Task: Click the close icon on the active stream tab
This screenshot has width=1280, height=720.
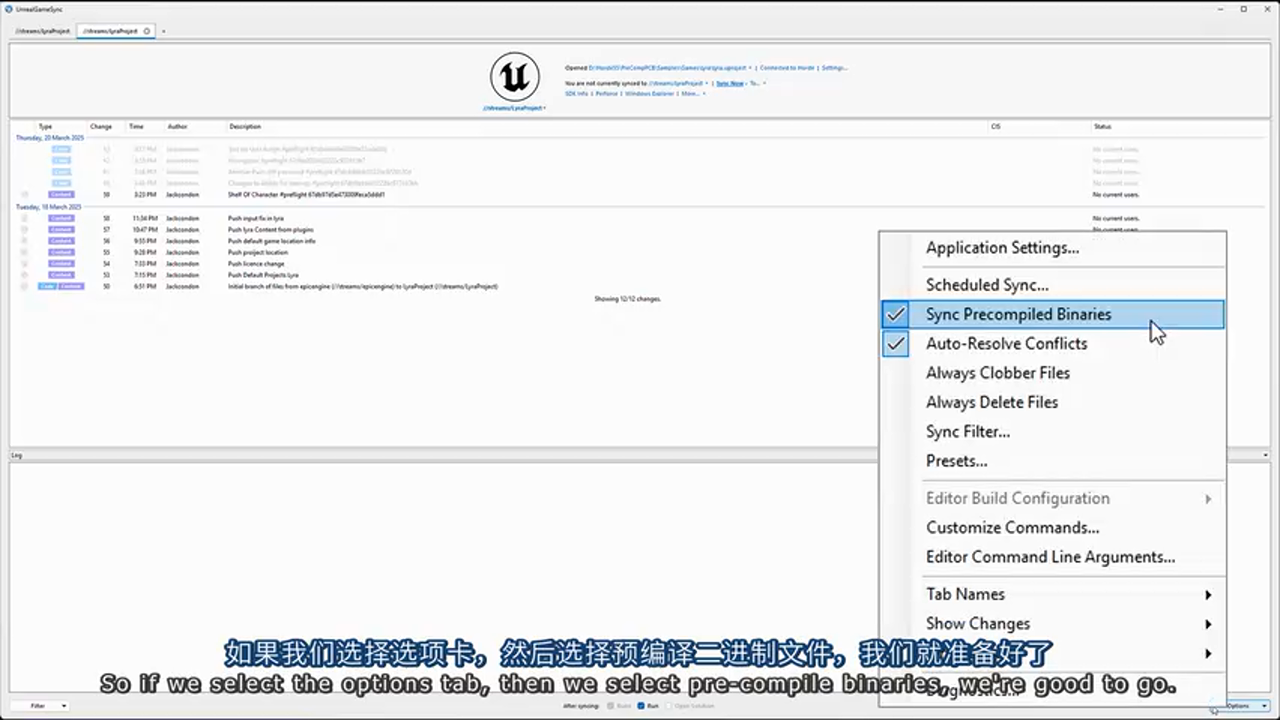Action: click(146, 31)
